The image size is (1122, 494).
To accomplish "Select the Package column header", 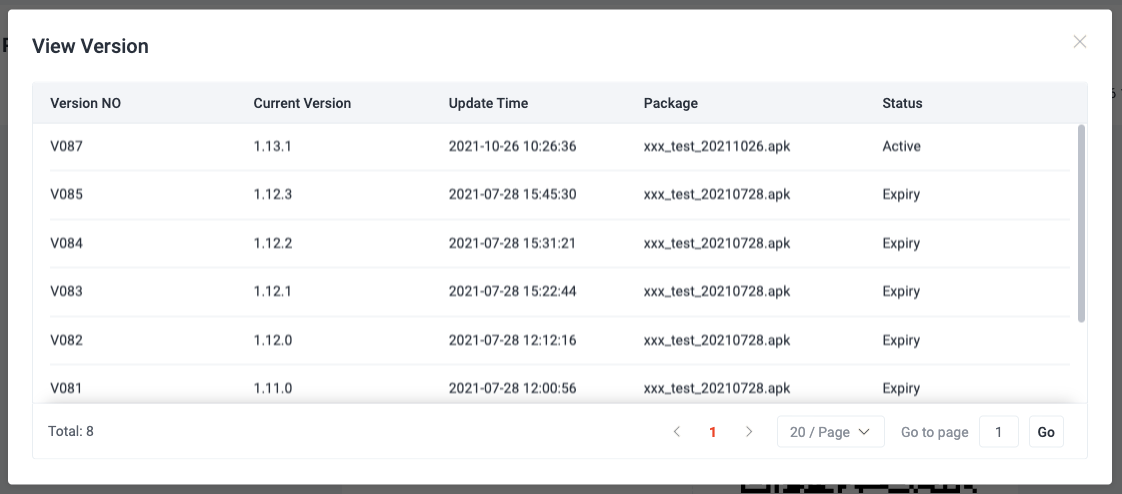I will tap(670, 103).
